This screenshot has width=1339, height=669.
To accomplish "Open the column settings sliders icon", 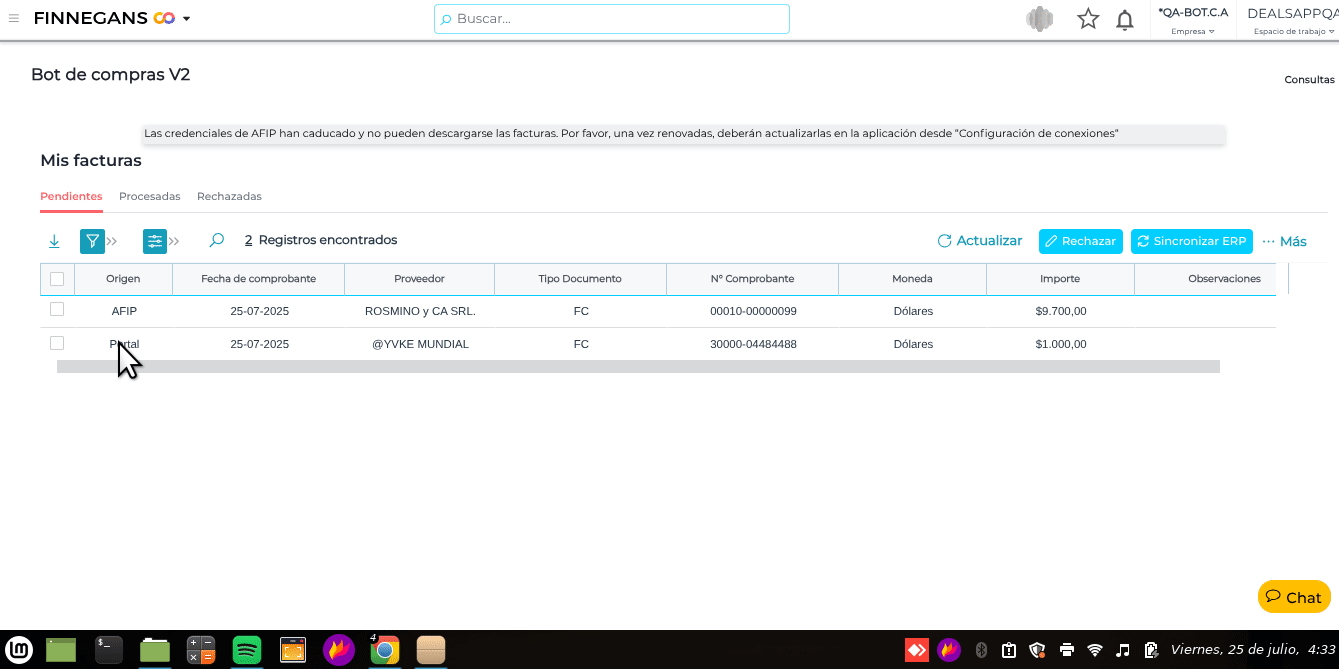I will tap(155, 241).
